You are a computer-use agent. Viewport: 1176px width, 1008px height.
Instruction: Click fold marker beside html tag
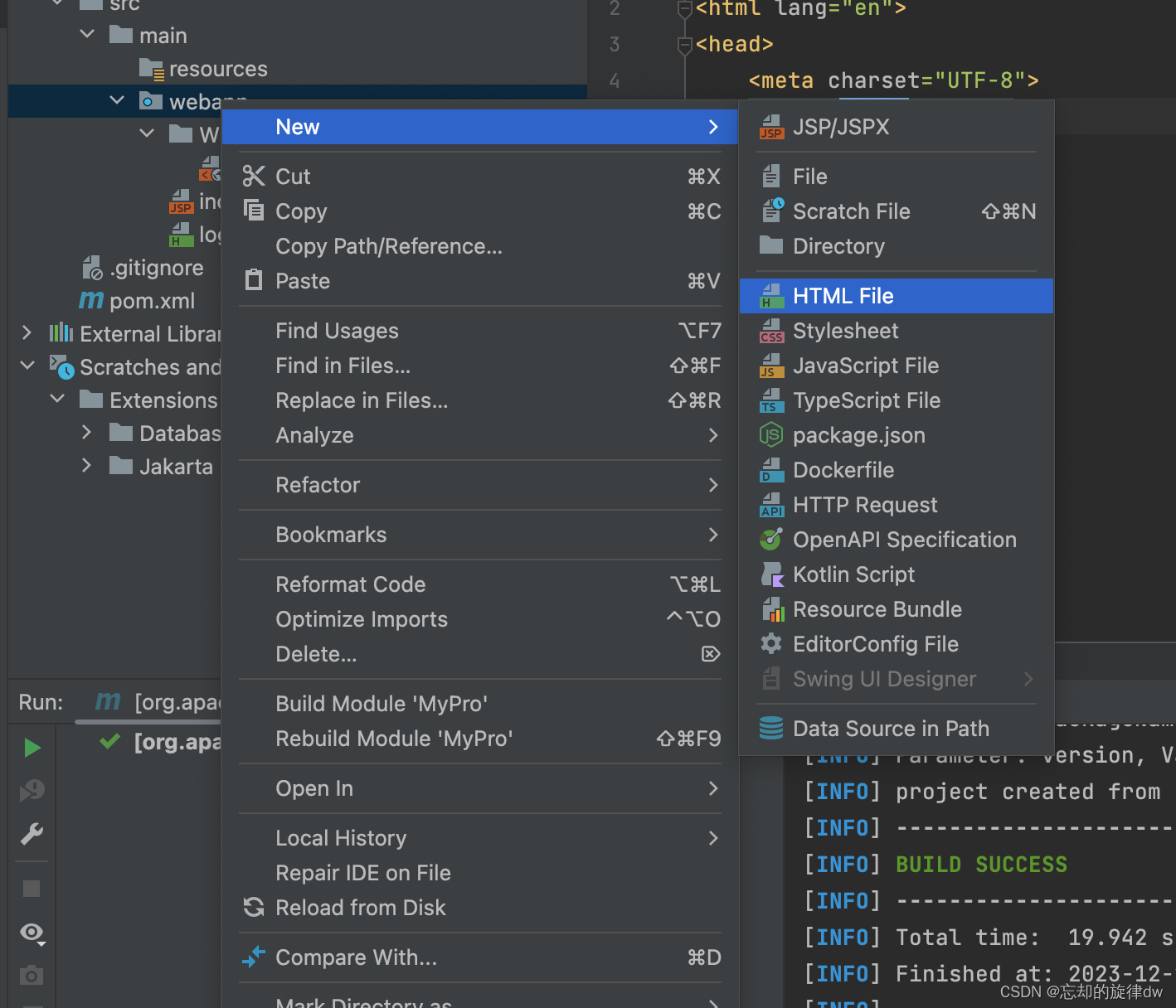pyautogui.click(x=685, y=9)
